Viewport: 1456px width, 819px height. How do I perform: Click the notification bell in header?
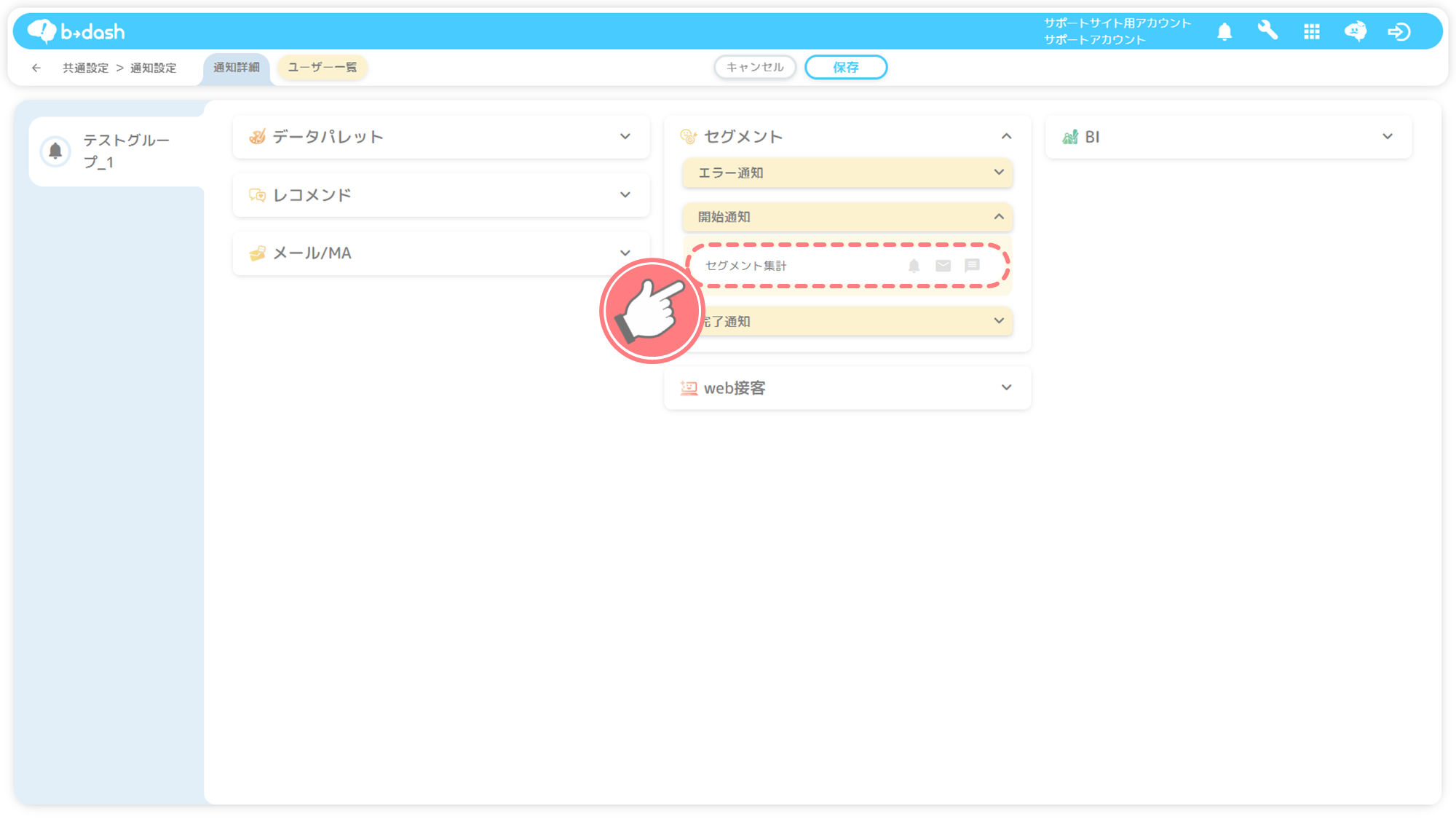tap(1224, 32)
